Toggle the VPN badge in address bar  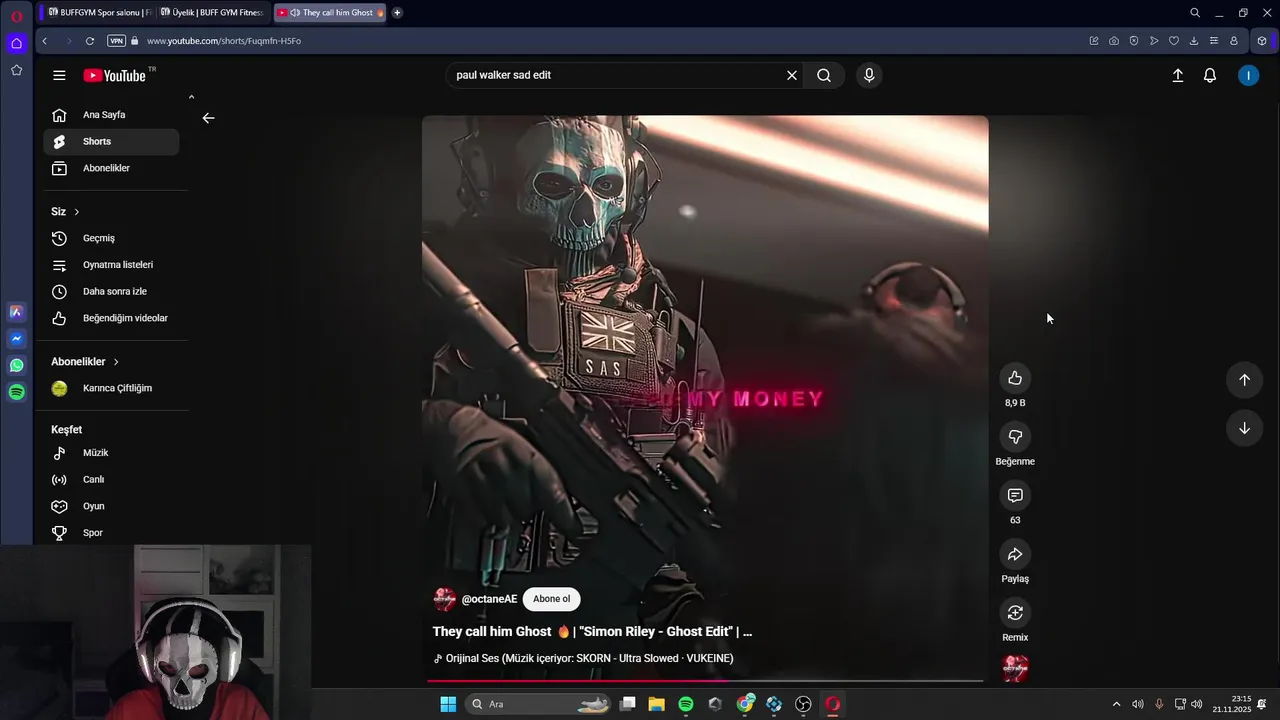point(116,41)
